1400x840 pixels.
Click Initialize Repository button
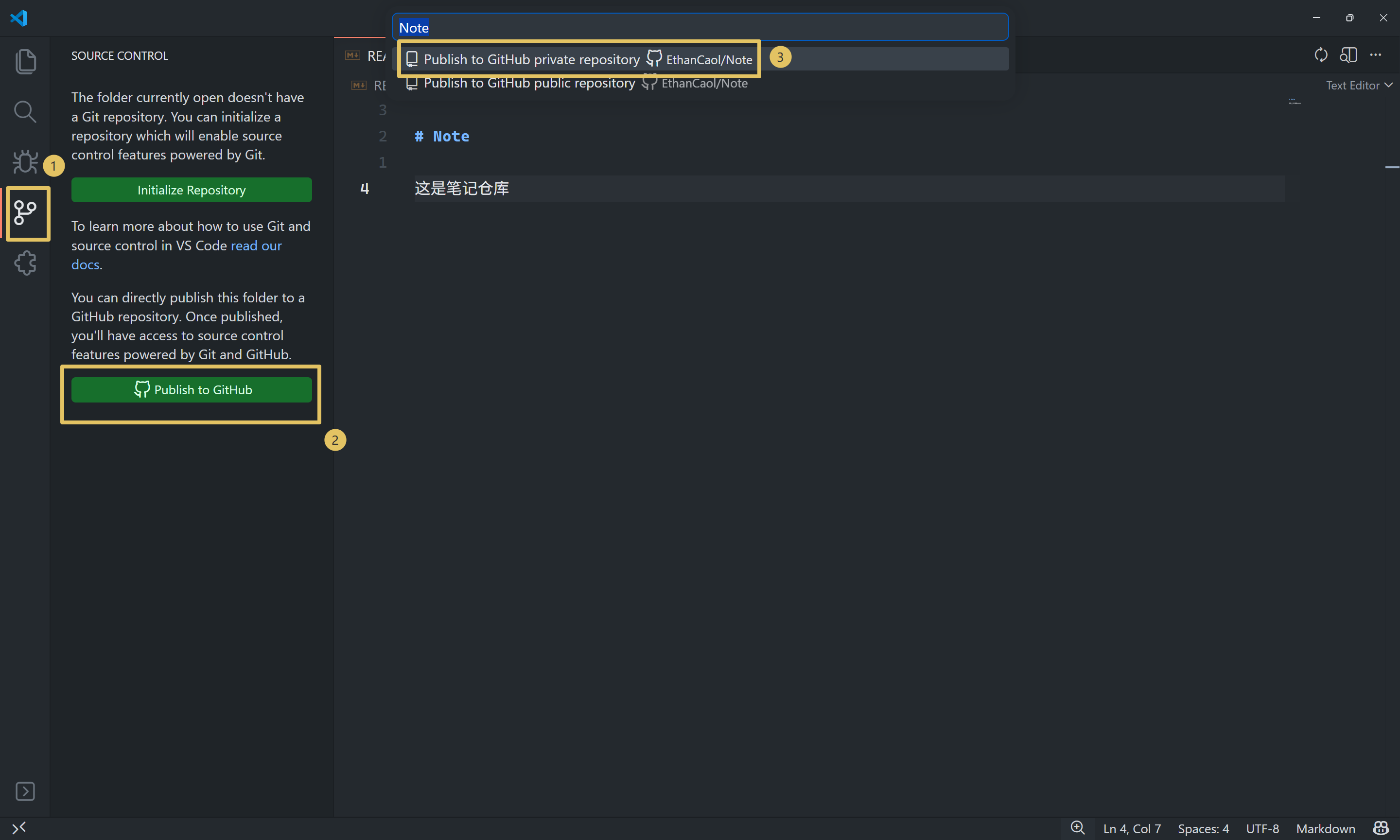coord(191,190)
